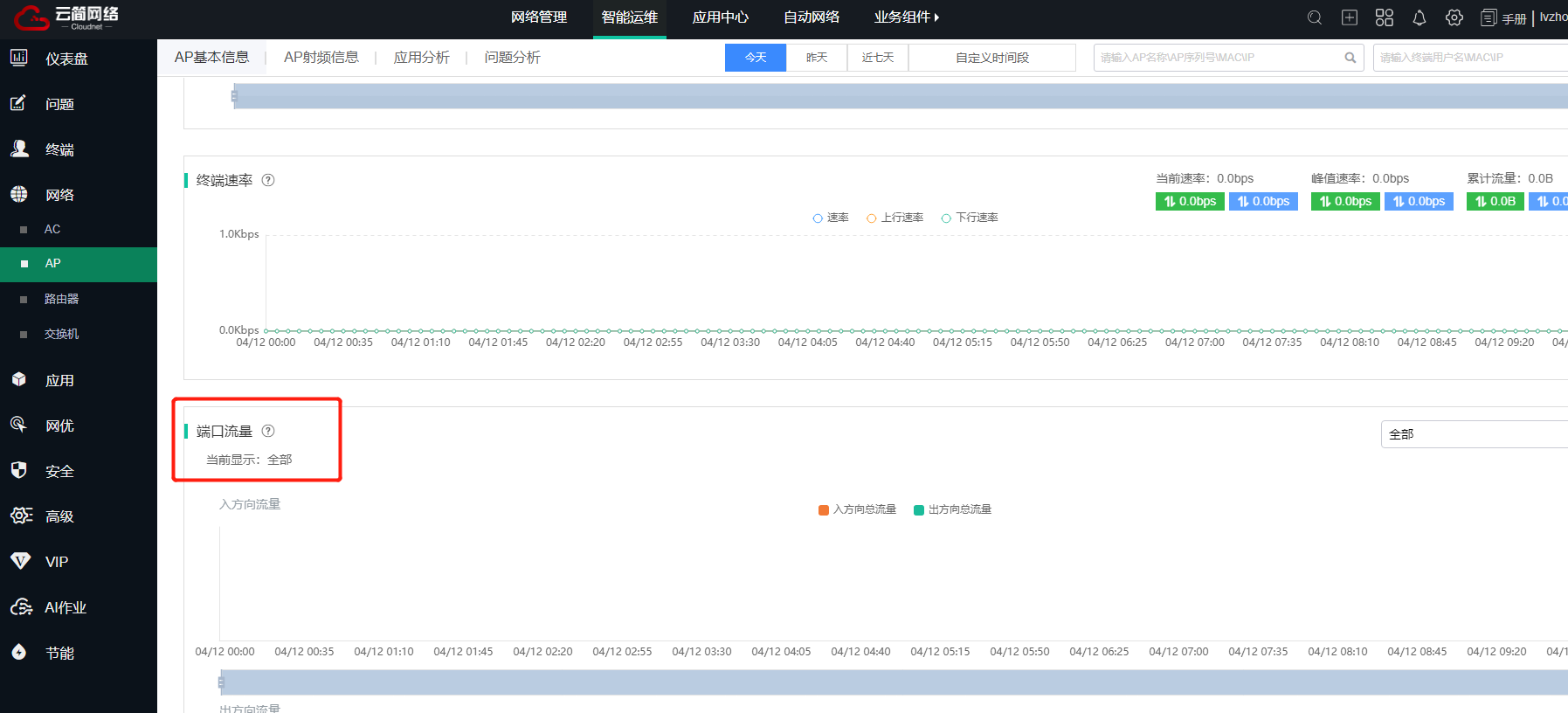
Task: Click the plus-box add icon in header
Action: pos(1349,17)
